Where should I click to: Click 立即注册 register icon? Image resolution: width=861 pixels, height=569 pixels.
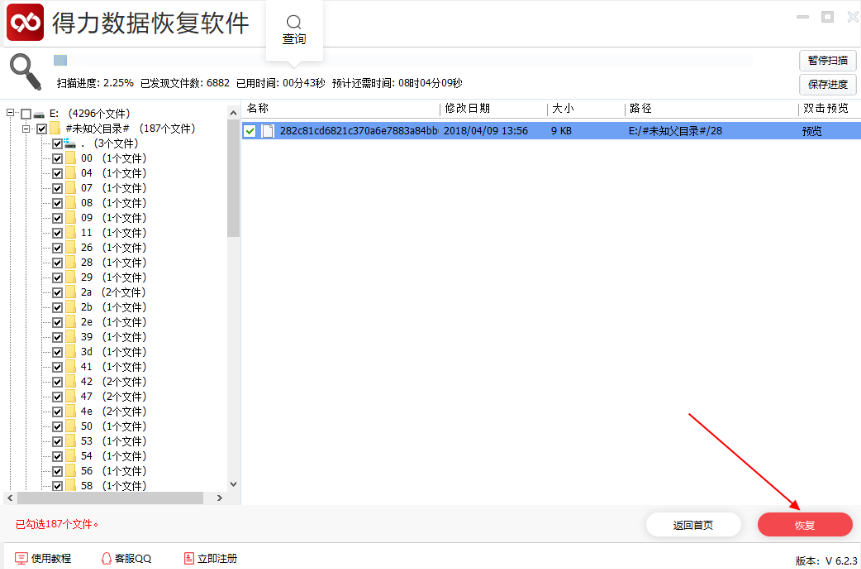(188, 558)
